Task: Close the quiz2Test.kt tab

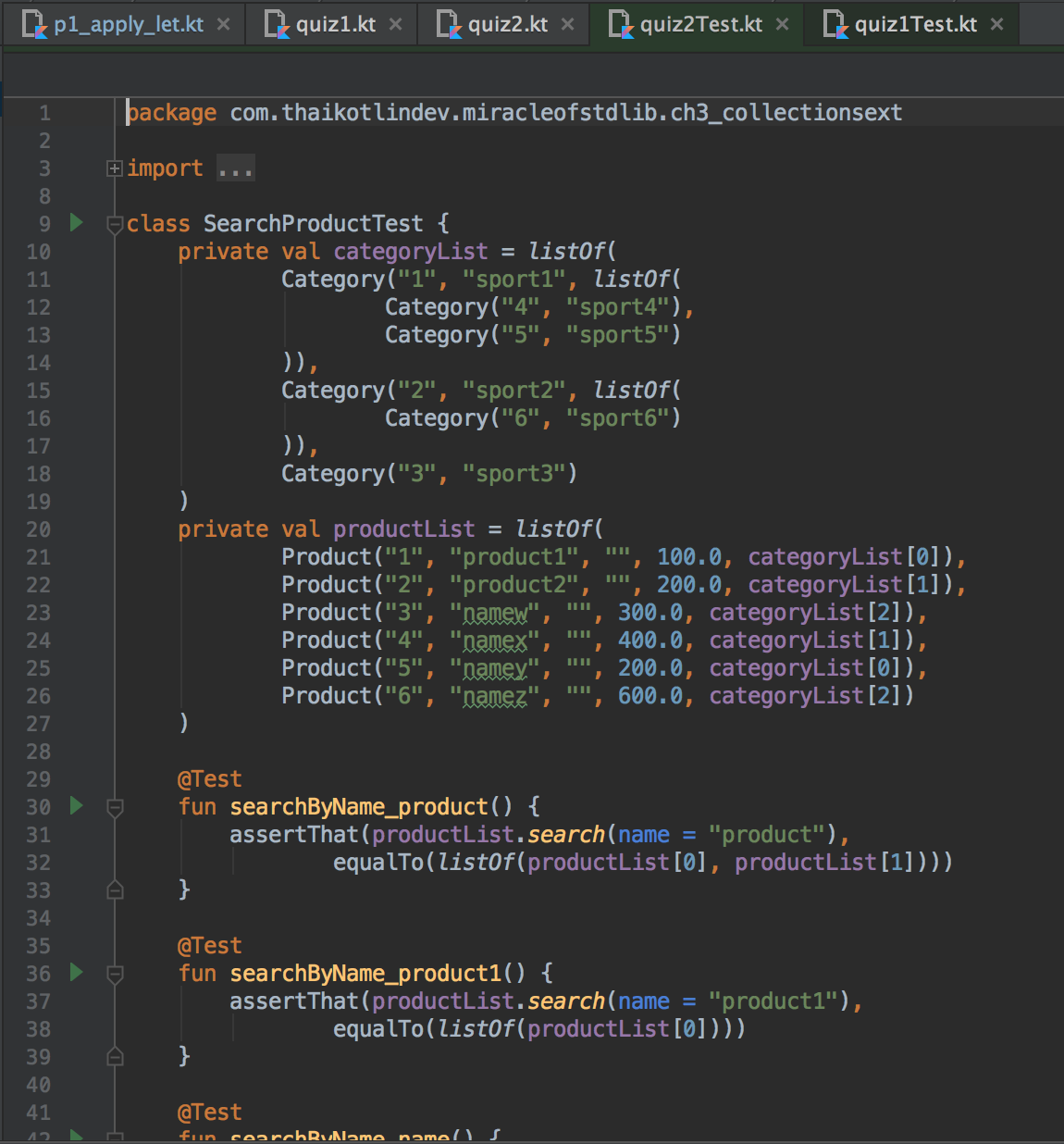Action: tap(782, 24)
